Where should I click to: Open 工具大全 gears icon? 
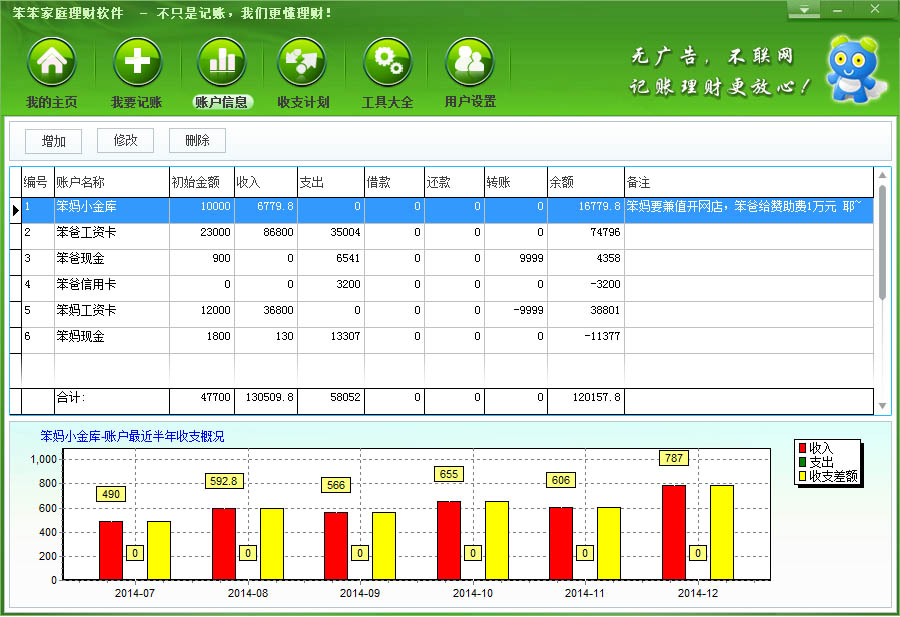point(387,64)
